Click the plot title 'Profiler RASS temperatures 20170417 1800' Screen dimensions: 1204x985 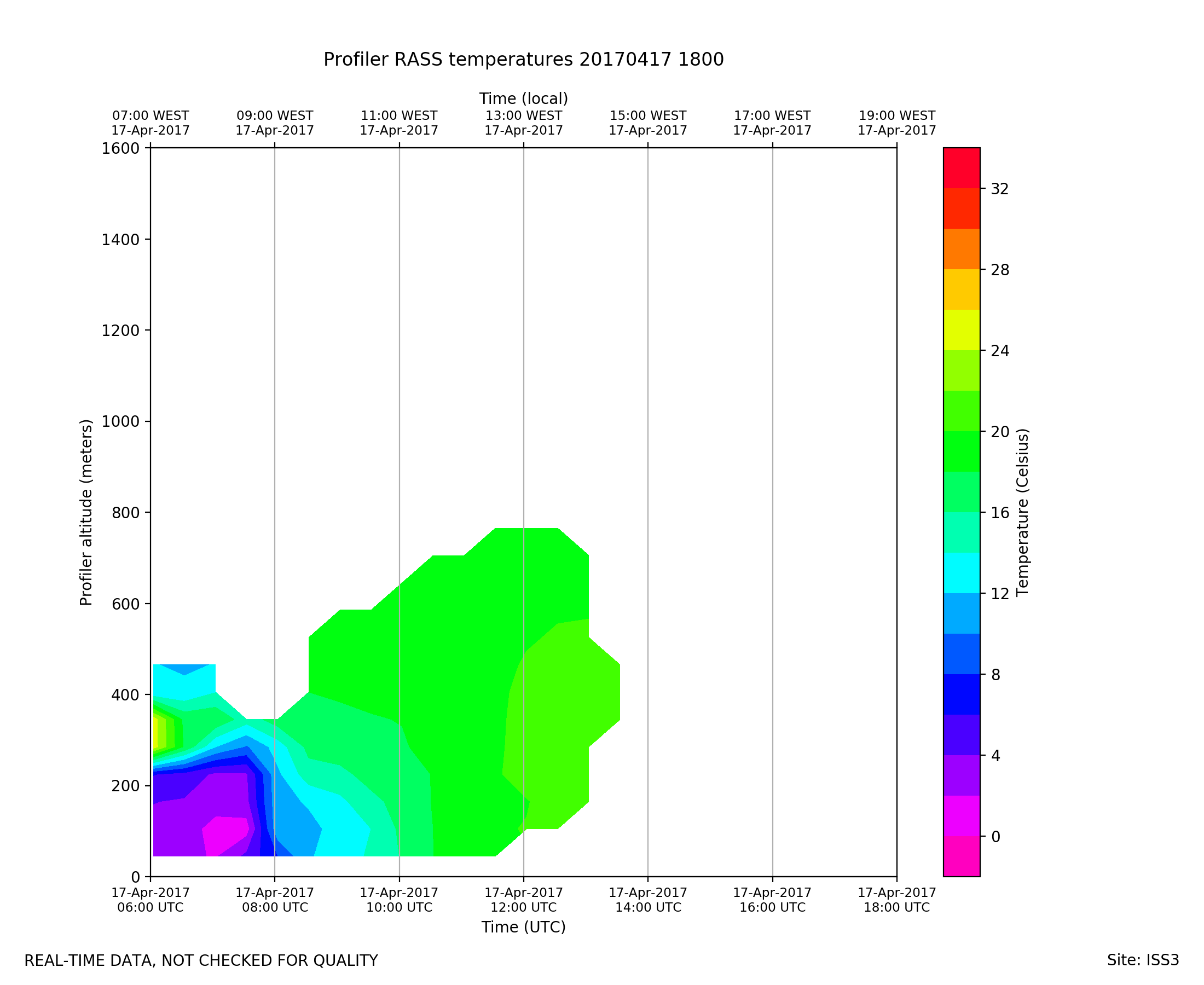[523, 60]
